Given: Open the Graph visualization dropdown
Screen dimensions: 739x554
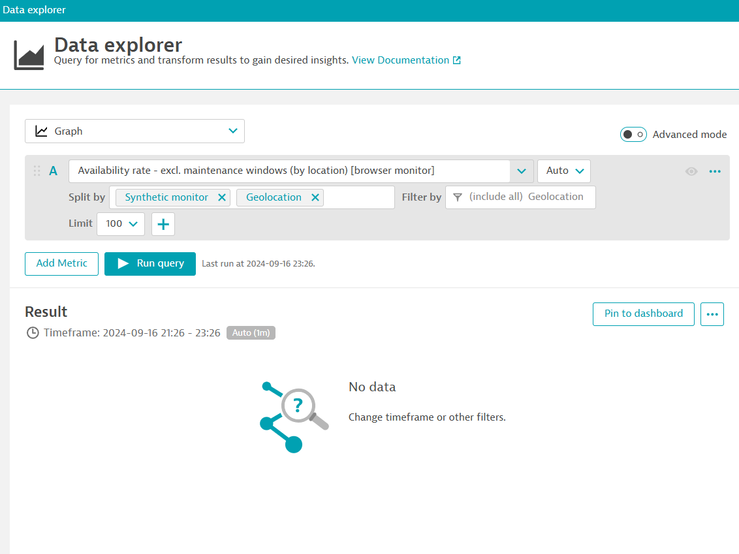Looking at the screenshot, I should [134, 131].
